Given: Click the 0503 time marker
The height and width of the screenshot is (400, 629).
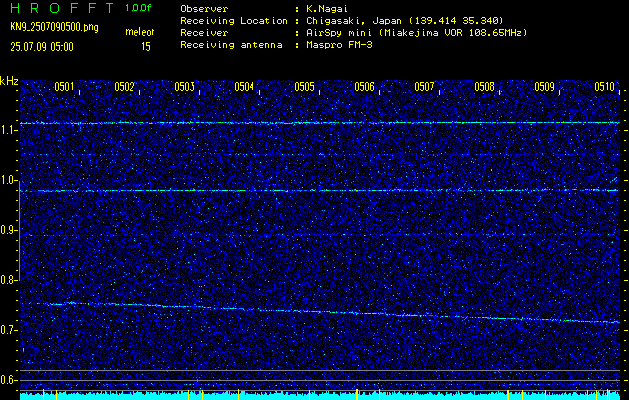Looking at the screenshot, I should click(185, 87).
